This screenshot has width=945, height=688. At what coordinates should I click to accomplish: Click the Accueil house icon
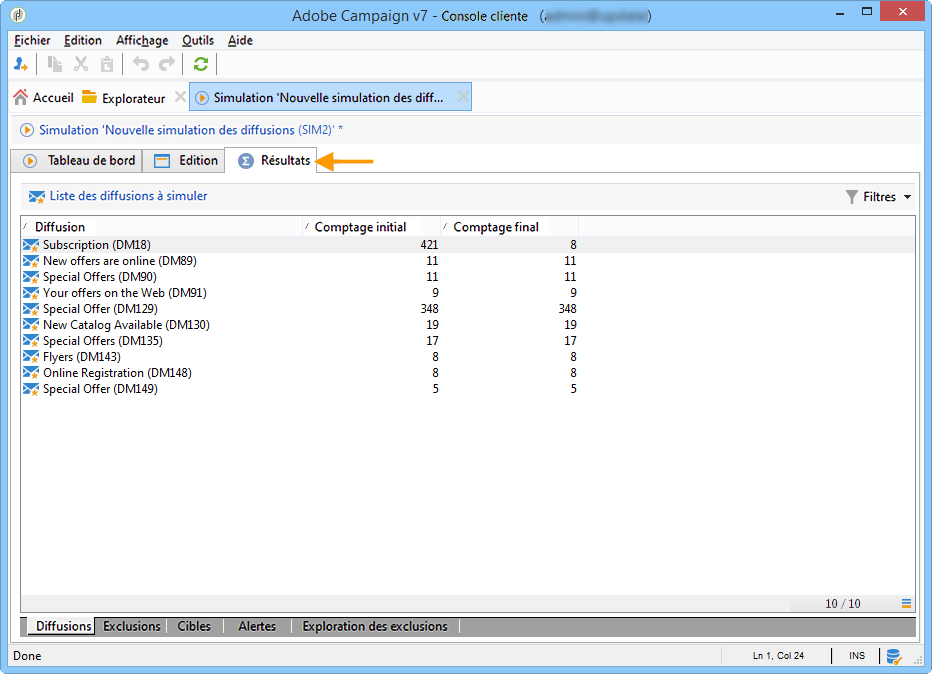tap(20, 97)
